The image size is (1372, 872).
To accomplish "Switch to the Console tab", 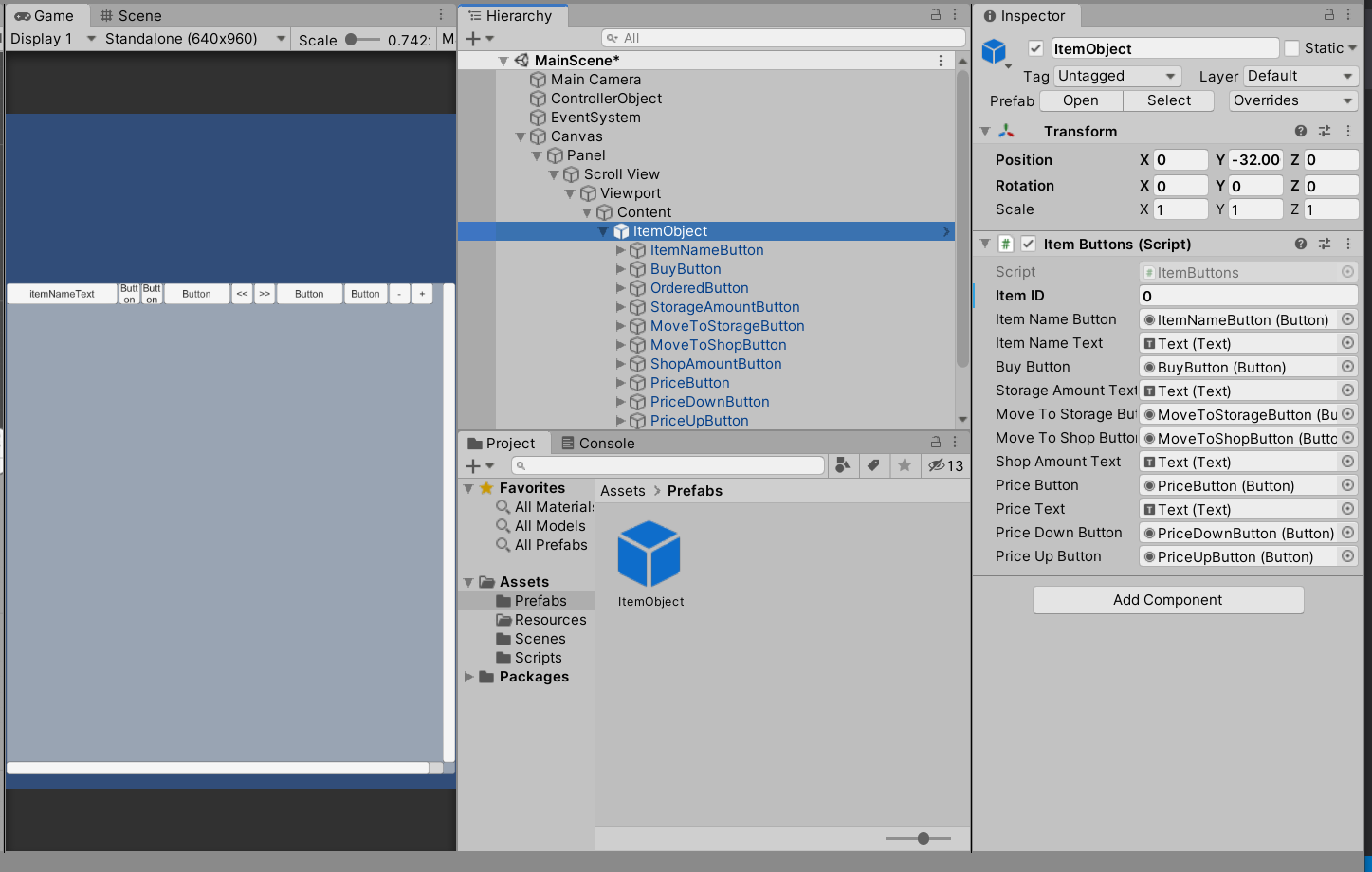I will [597, 443].
